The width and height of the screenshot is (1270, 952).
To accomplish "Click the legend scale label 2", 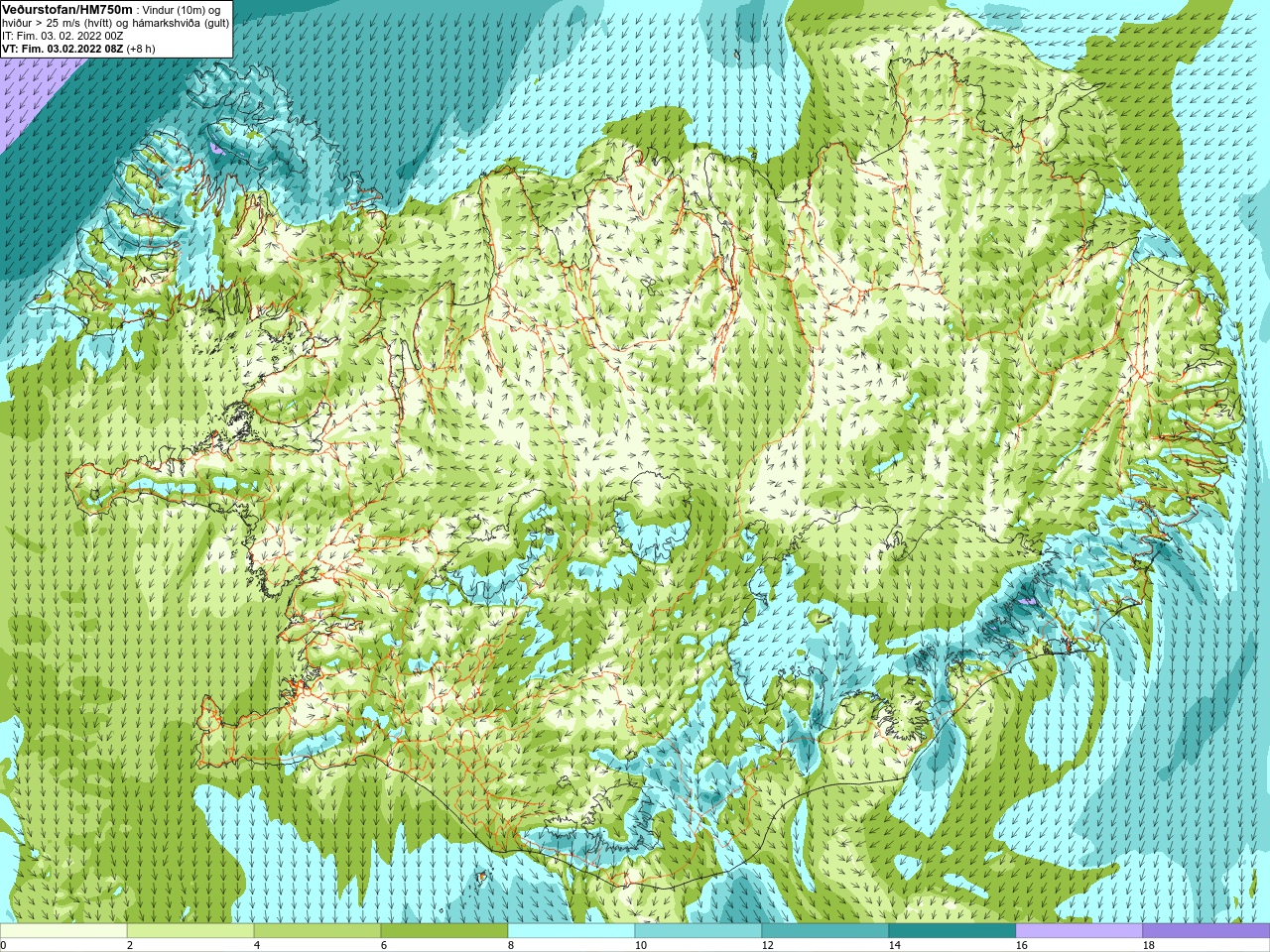I will pos(130,945).
